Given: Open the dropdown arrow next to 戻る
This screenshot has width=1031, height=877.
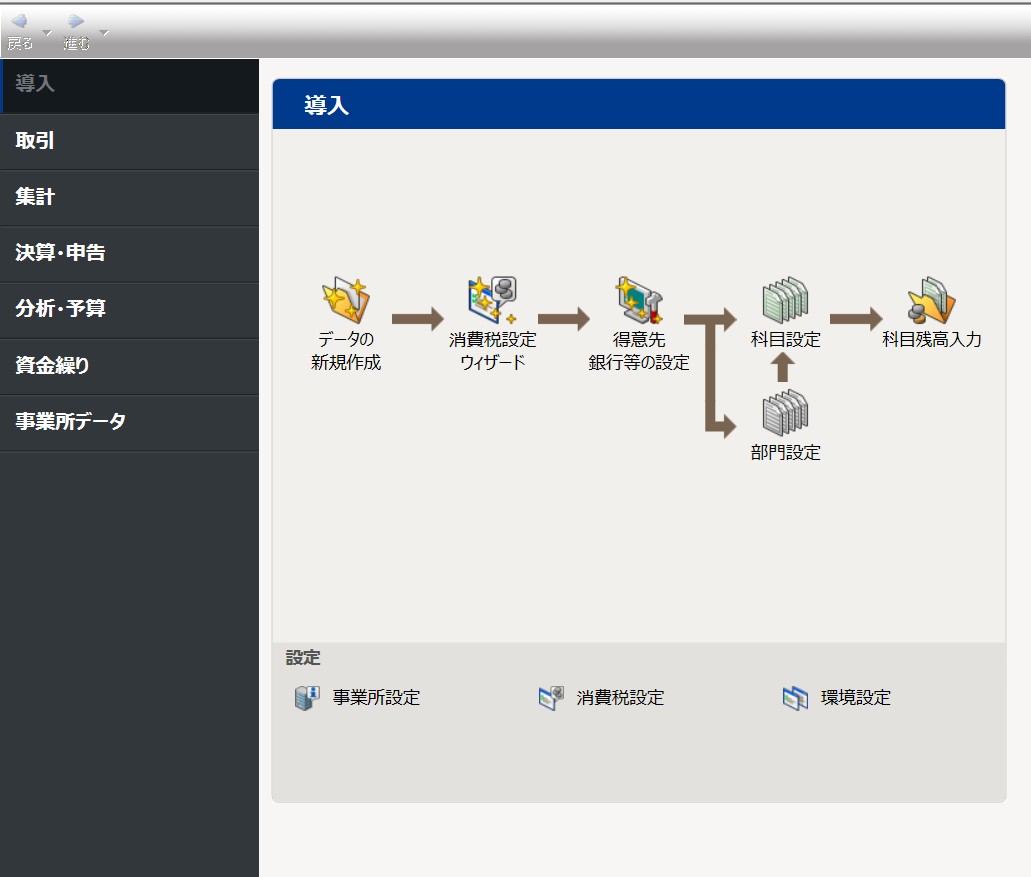Looking at the screenshot, I should pyautogui.click(x=47, y=32).
